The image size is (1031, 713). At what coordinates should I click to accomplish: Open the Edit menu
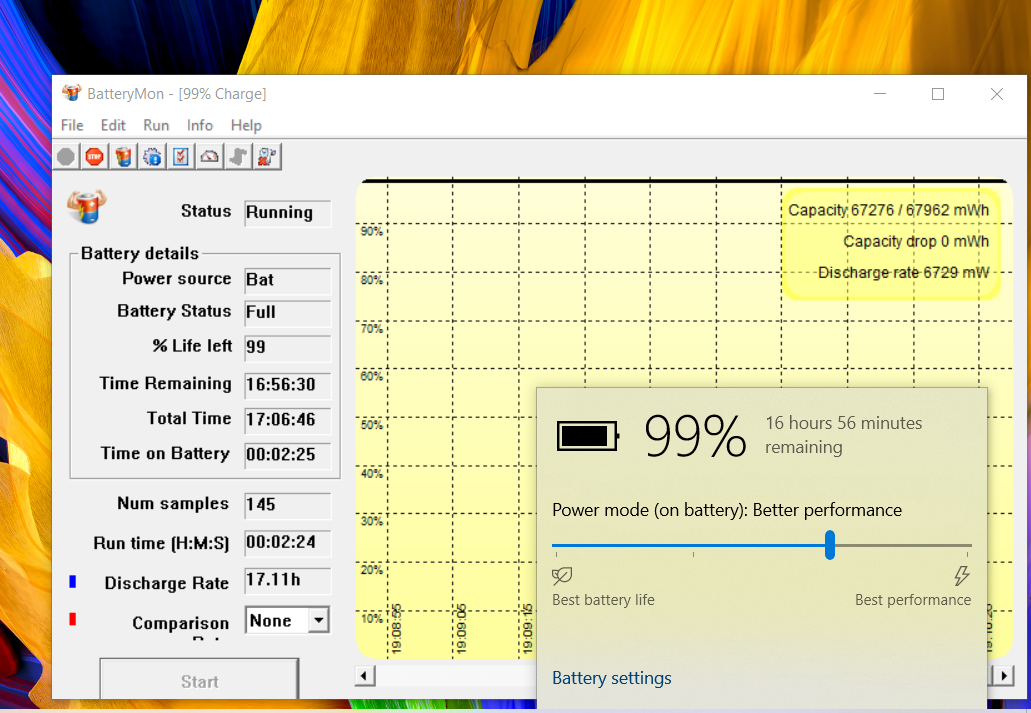(x=113, y=125)
